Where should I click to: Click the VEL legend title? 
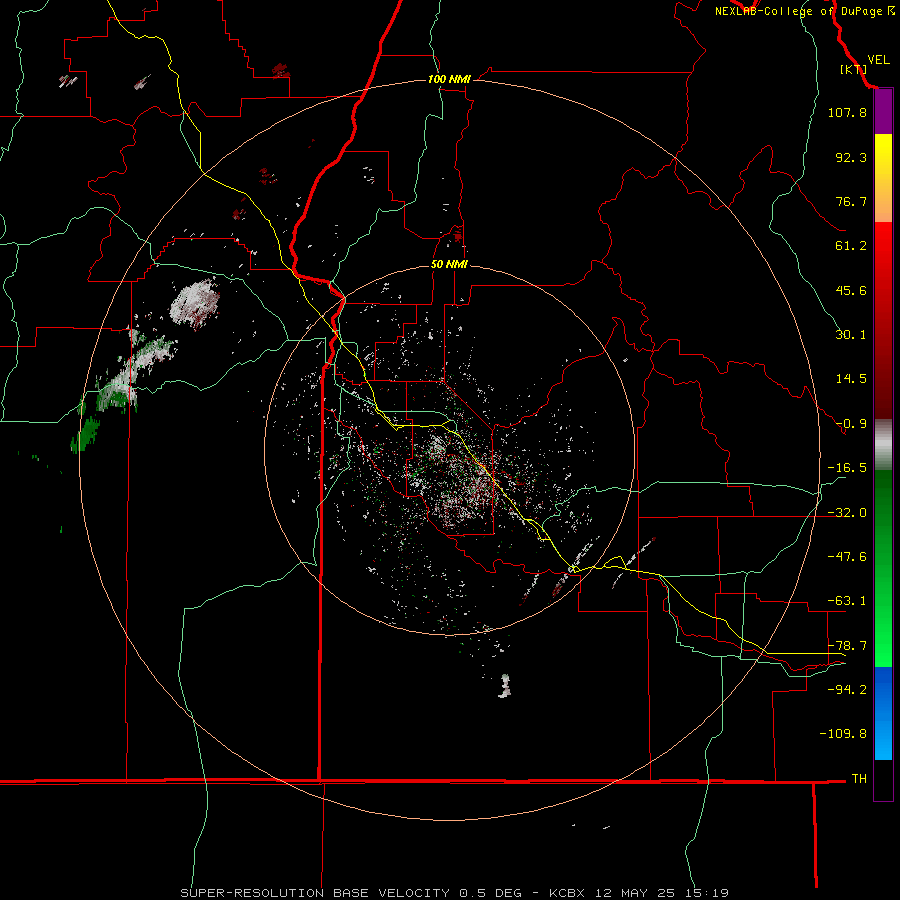pyautogui.click(x=878, y=60)
